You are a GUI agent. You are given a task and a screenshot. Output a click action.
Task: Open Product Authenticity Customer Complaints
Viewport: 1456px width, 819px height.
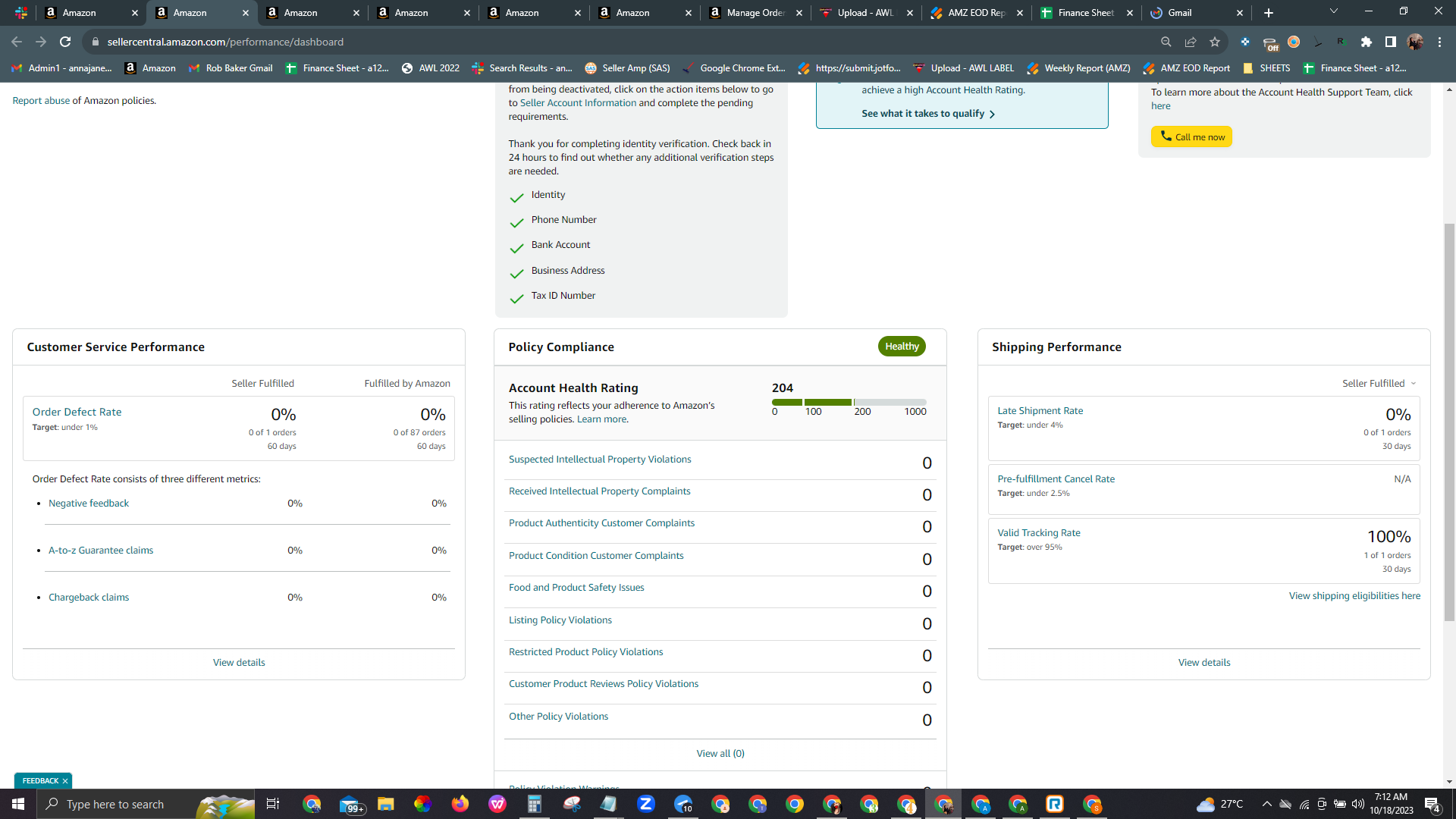pyautogui.click(x=601, y=523)
